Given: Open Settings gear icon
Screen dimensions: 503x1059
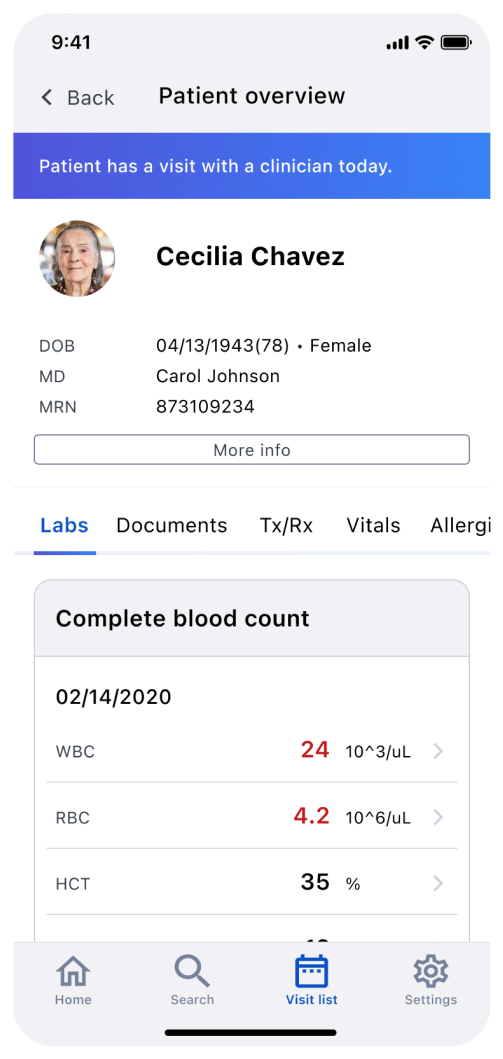Looking at the screenshot, I should [431, 971].
